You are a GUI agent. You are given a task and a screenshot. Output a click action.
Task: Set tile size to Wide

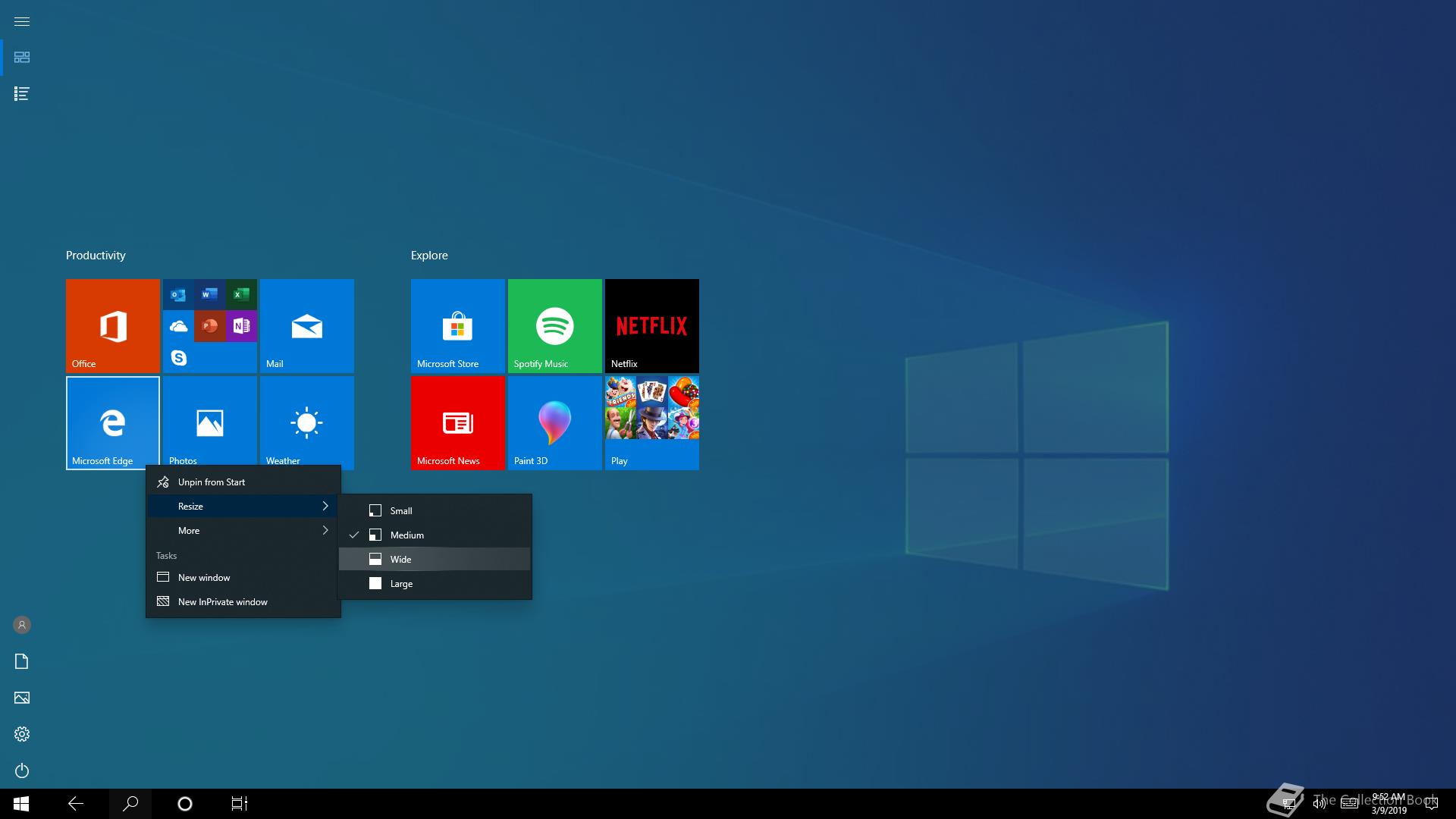(x=435, y=560)
